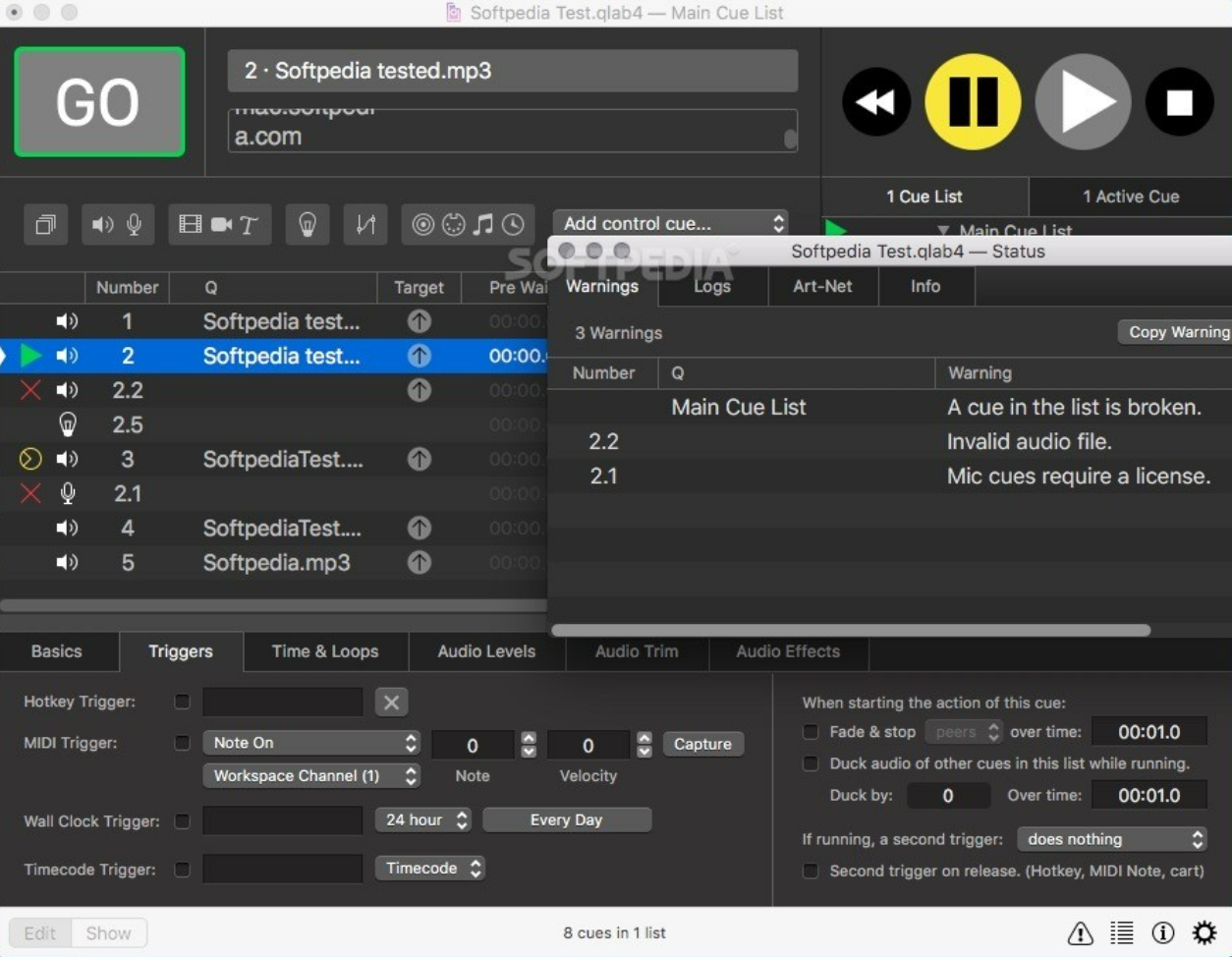Open the Timecode type dropdown
Screen dimensions: 1232x957
430,868
